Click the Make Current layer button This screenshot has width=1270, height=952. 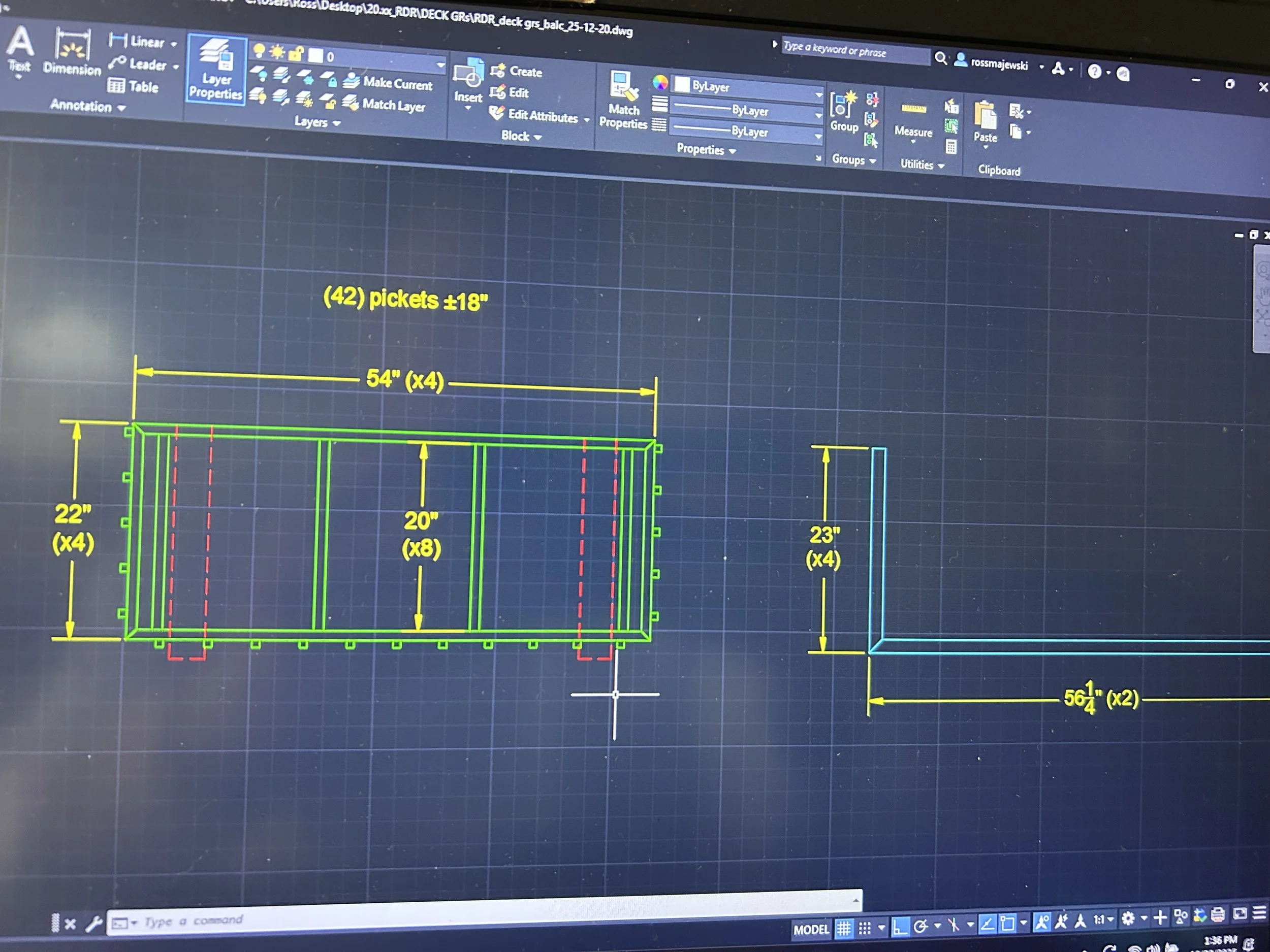click(388, 82)
